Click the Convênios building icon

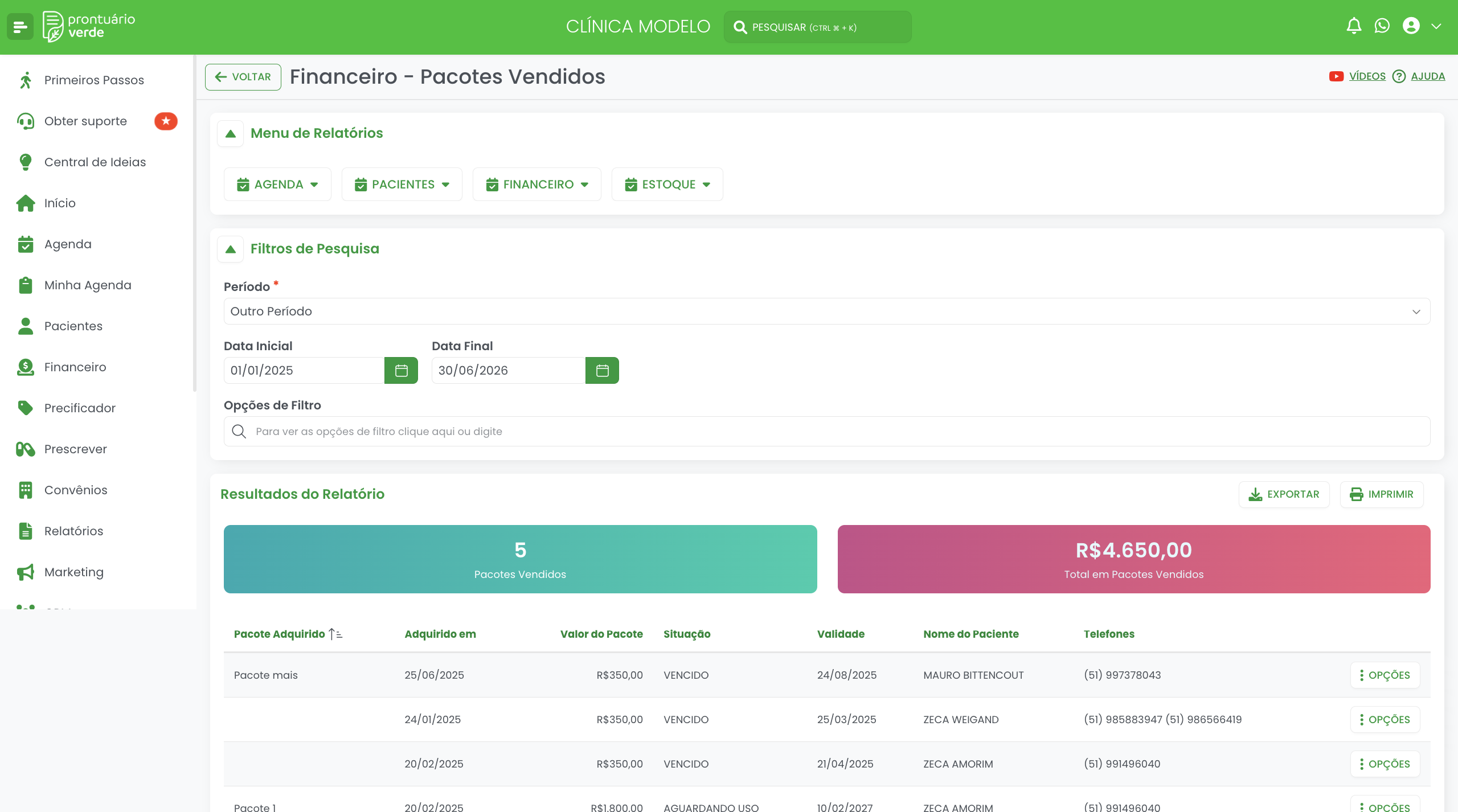[25, 490]
